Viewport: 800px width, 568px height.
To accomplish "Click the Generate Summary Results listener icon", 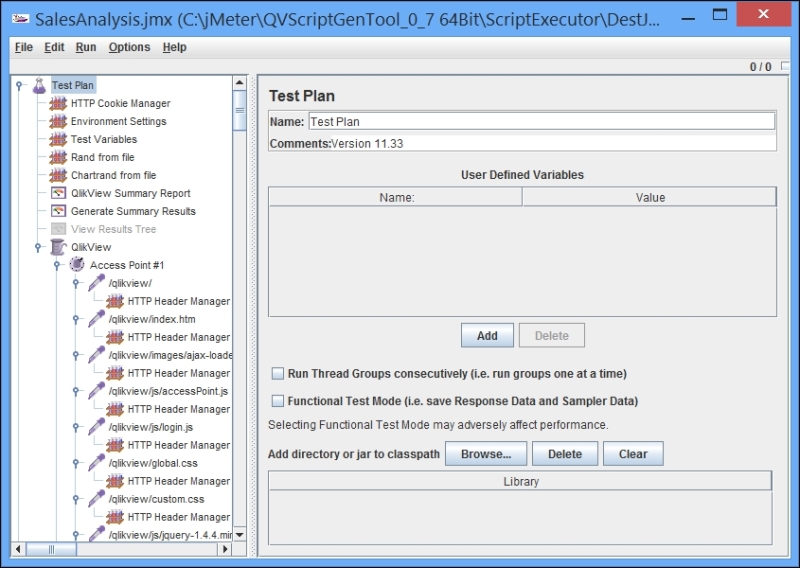I will coord(58,211).
